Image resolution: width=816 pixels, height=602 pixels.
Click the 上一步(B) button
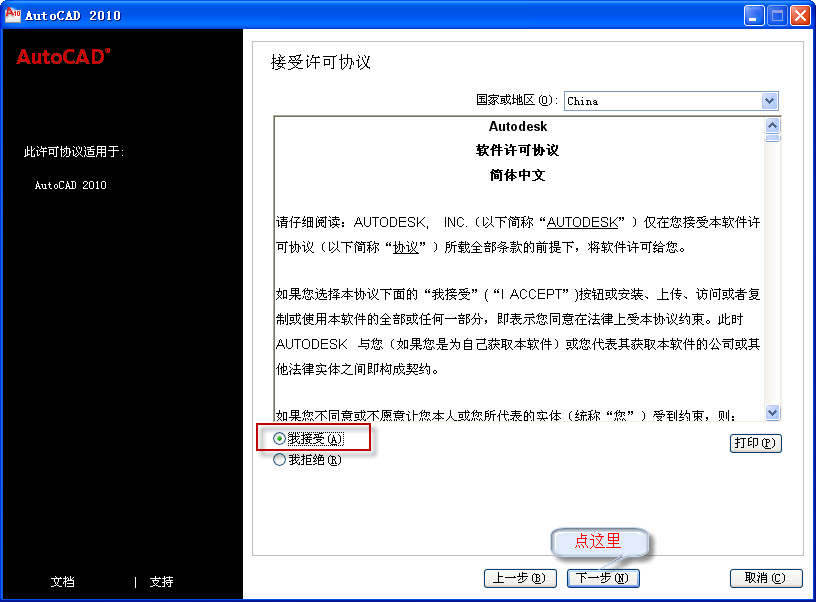(x=520, y=578)
